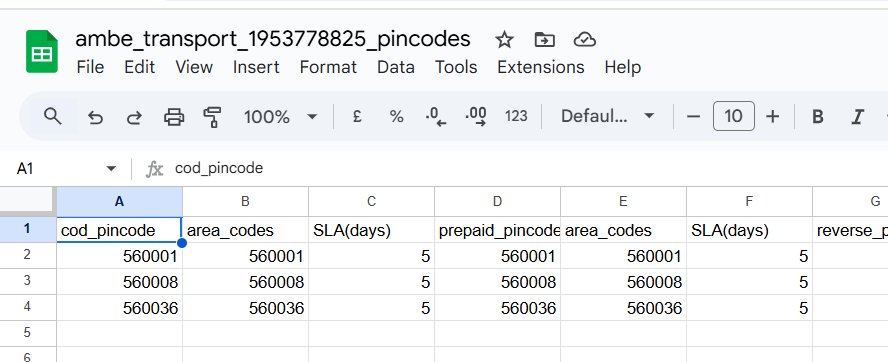Viewport: 888px width, 362px height.
Task: Check the cloud save status icon
Action: [x=584, y=40]
